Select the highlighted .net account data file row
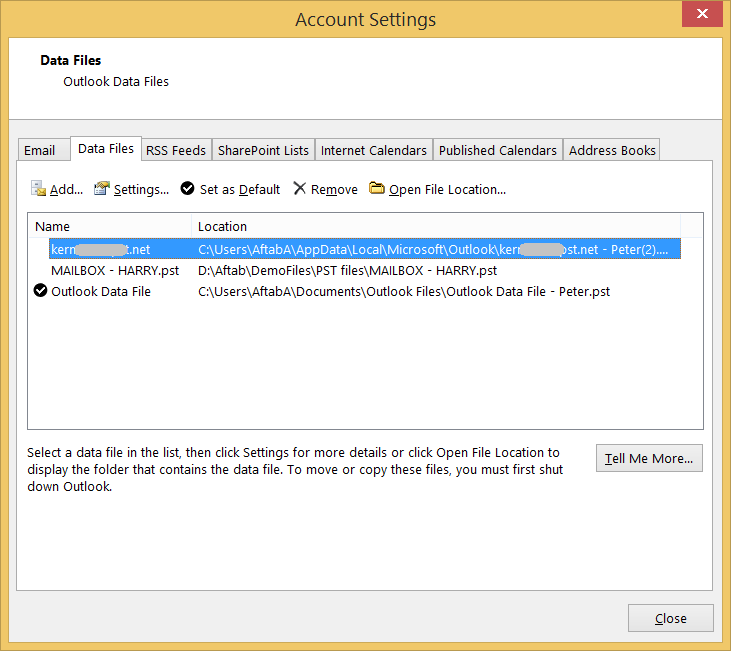 tap(365, 249)
